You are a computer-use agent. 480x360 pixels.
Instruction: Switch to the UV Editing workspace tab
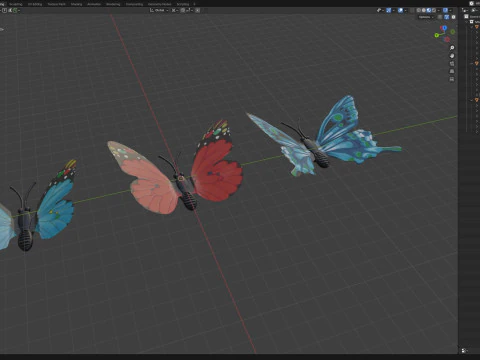[x=35, y=4]
